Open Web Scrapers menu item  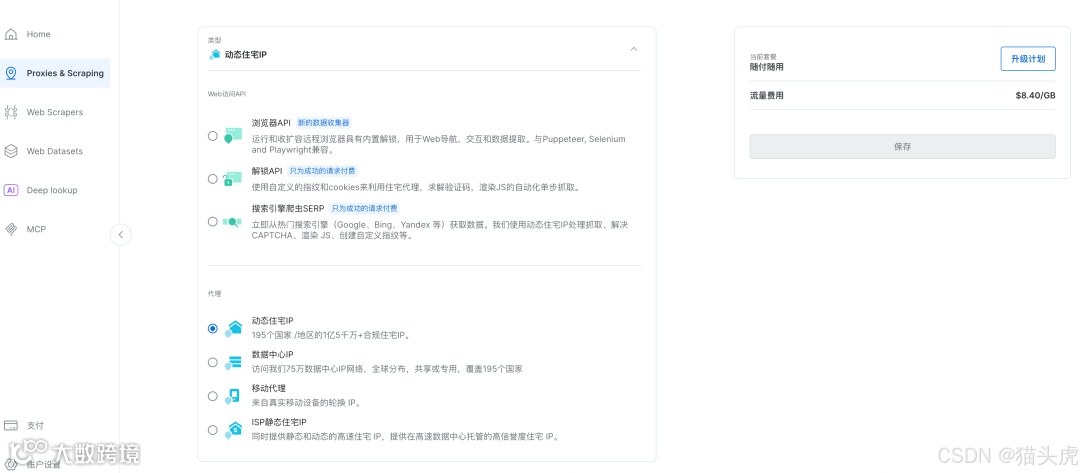click(x=55, y=112)
